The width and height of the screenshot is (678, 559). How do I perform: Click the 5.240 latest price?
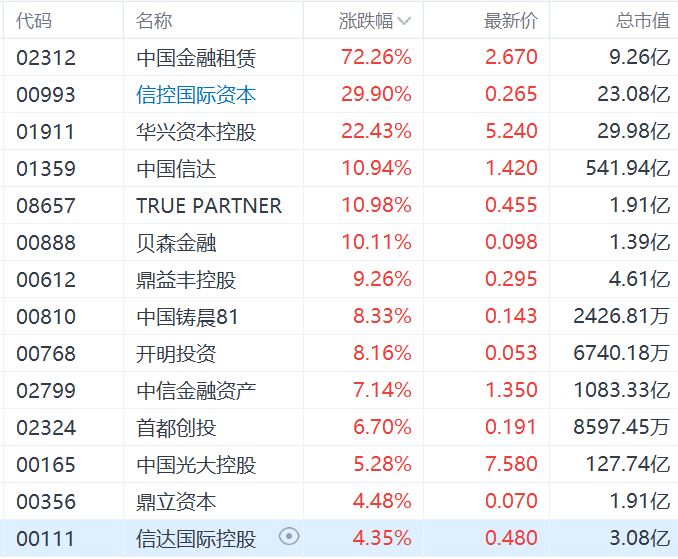tap(511, 131)
